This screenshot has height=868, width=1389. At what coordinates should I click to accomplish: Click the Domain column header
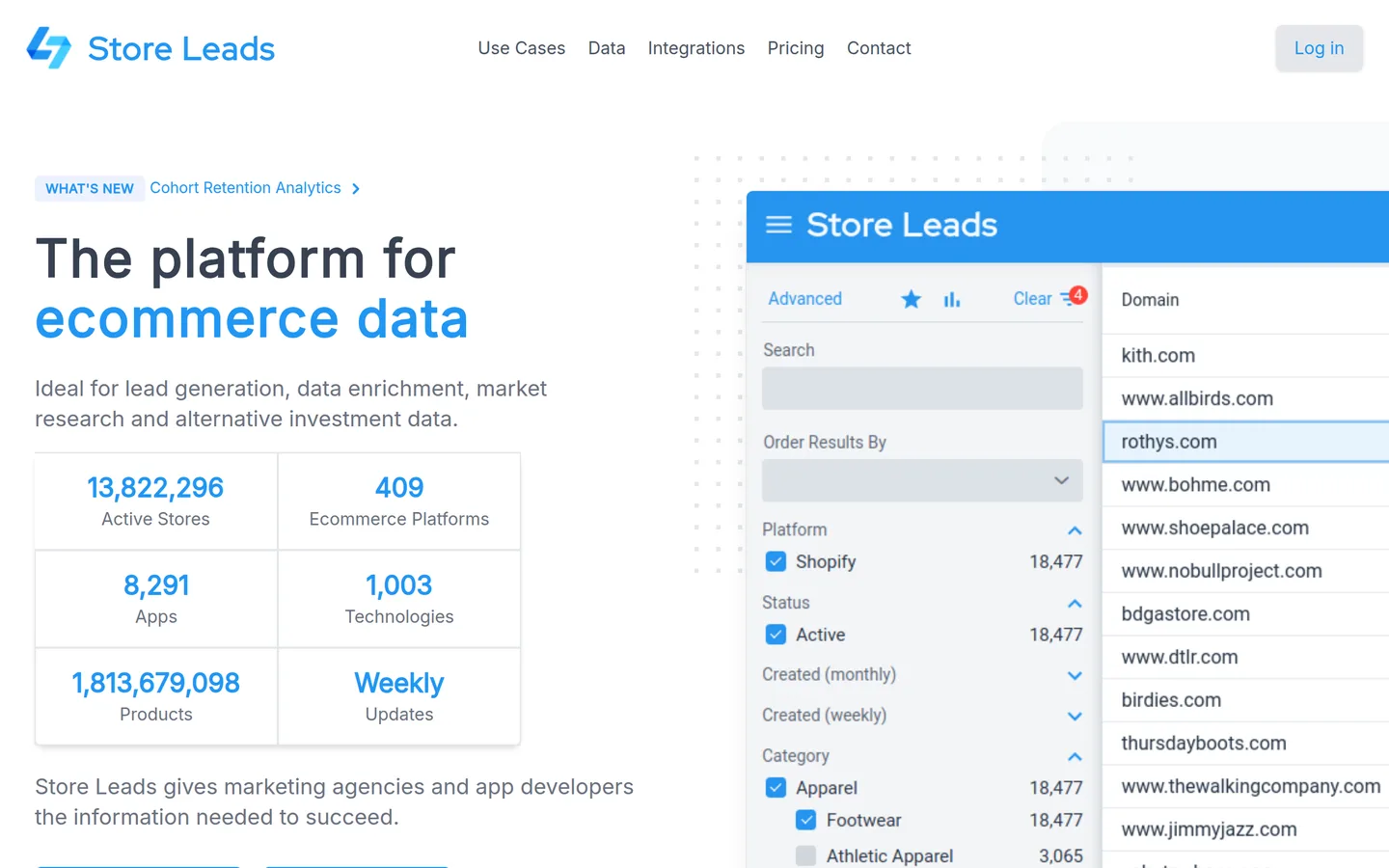[x=1150, y=300]
